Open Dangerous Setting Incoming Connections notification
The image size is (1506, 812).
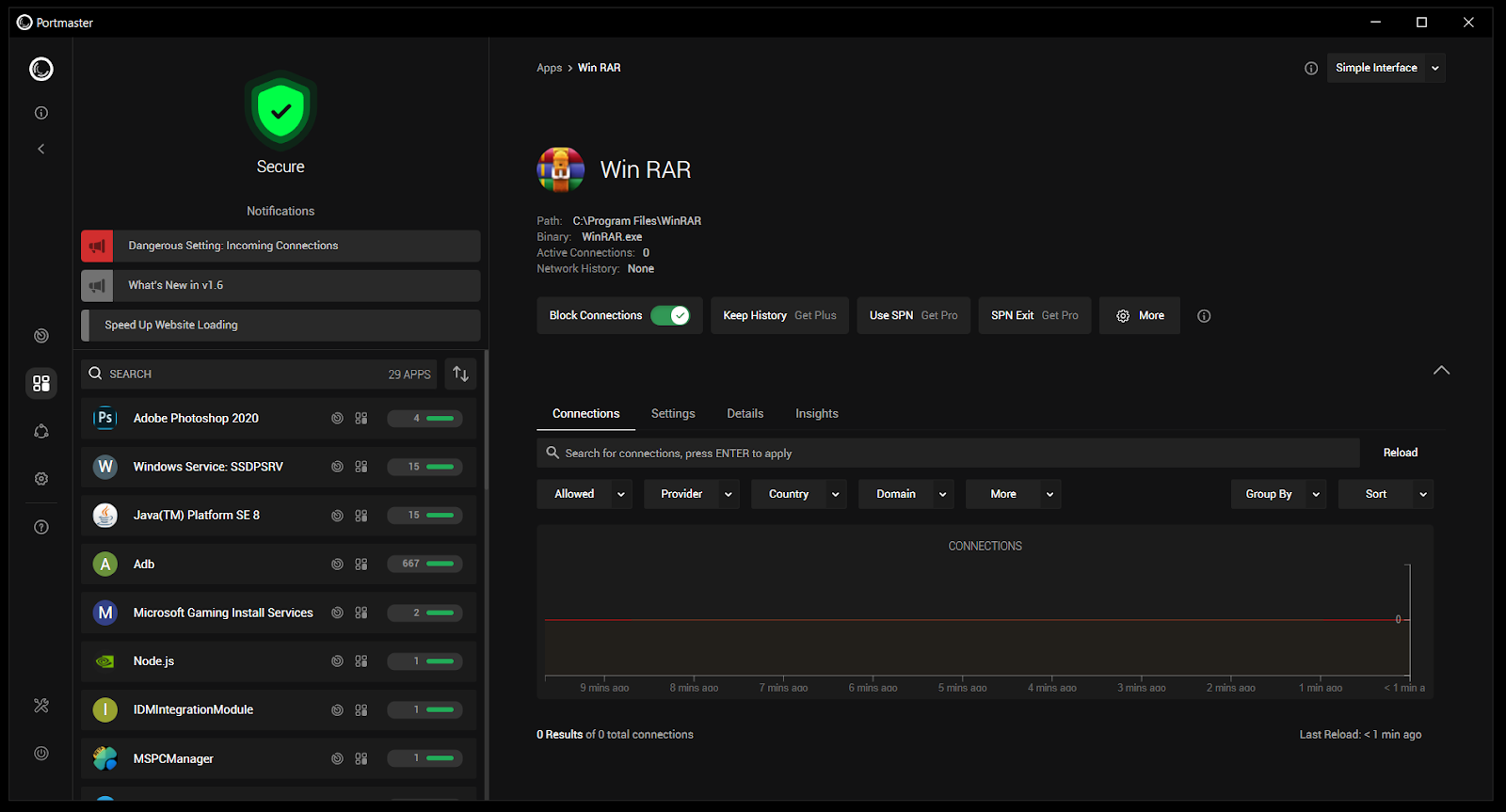pos(280,246)
